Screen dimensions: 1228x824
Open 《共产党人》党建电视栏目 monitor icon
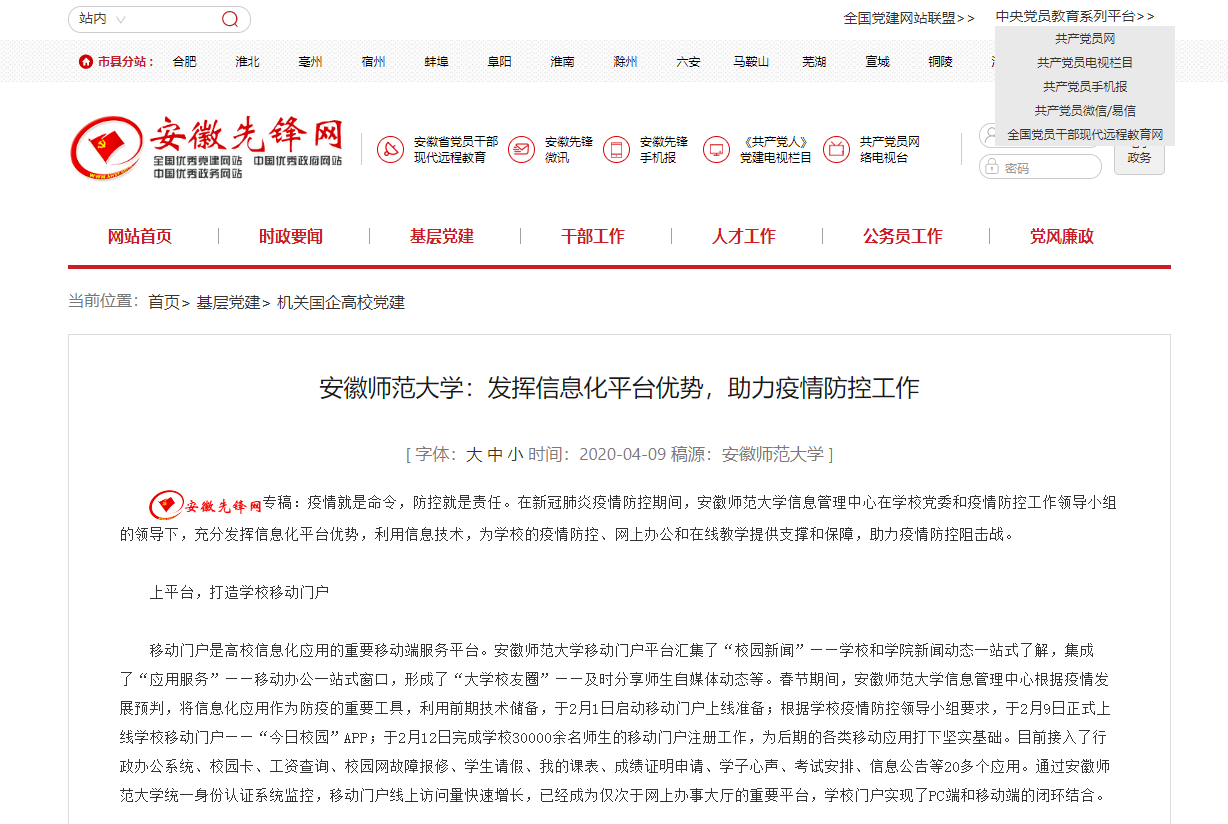pos(716,150)
